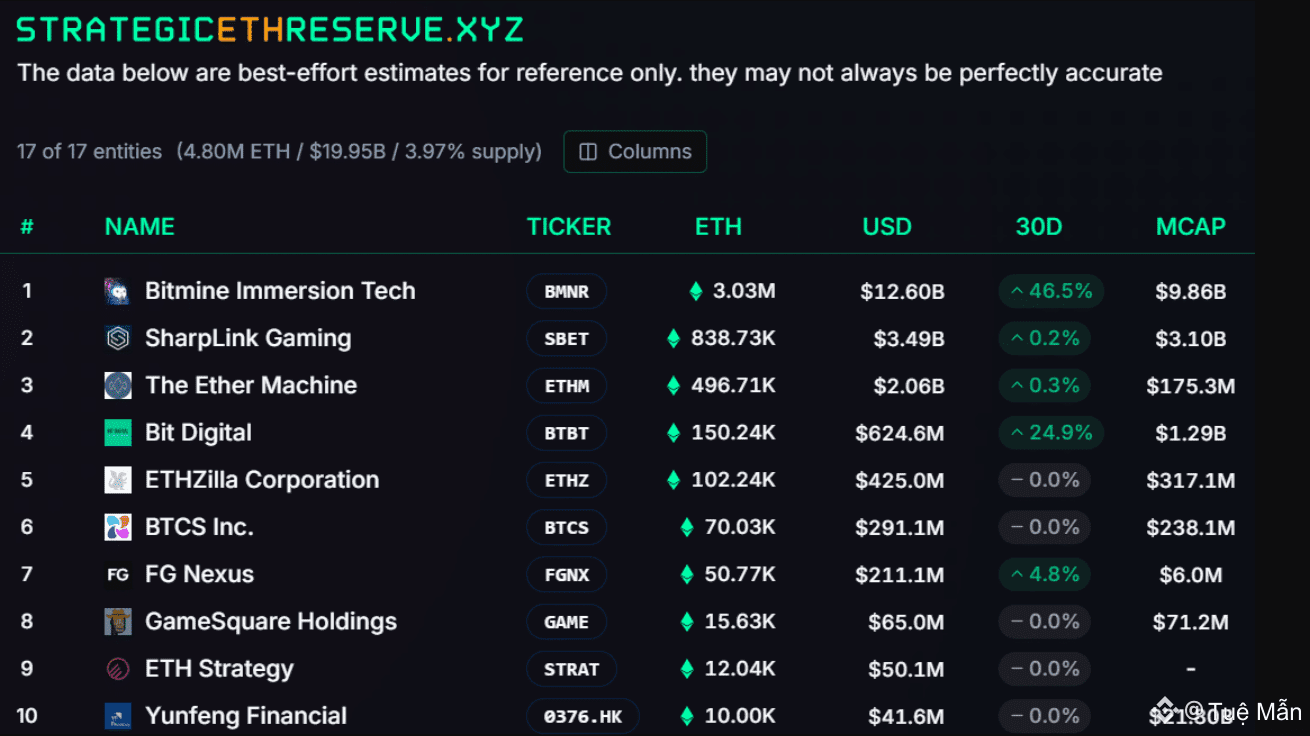Sort table by NAME column header
The height and width of the screenshot is (736, 1310).
[140, 227]
